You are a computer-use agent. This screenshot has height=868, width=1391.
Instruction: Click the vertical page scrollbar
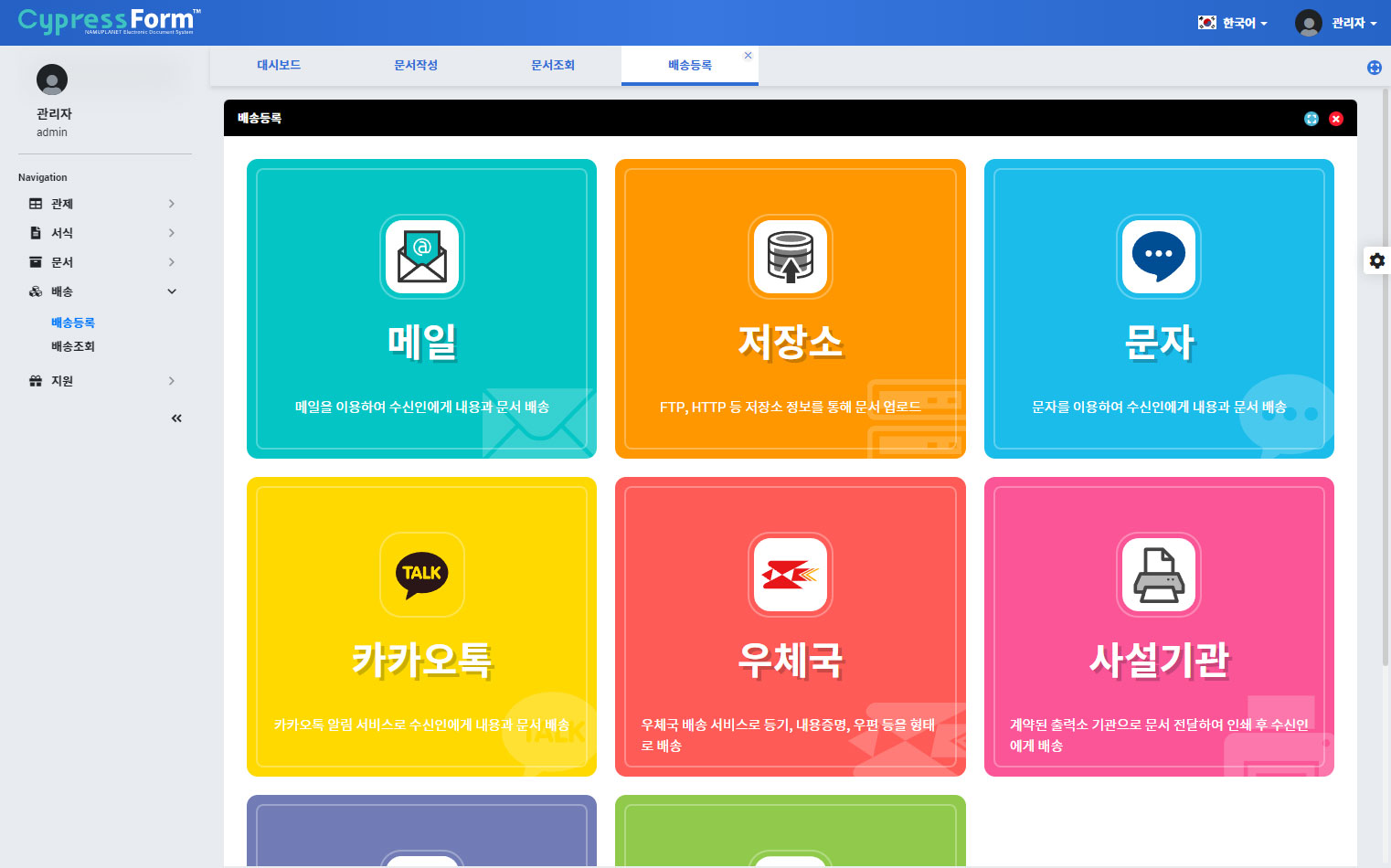click(1386, 376)
